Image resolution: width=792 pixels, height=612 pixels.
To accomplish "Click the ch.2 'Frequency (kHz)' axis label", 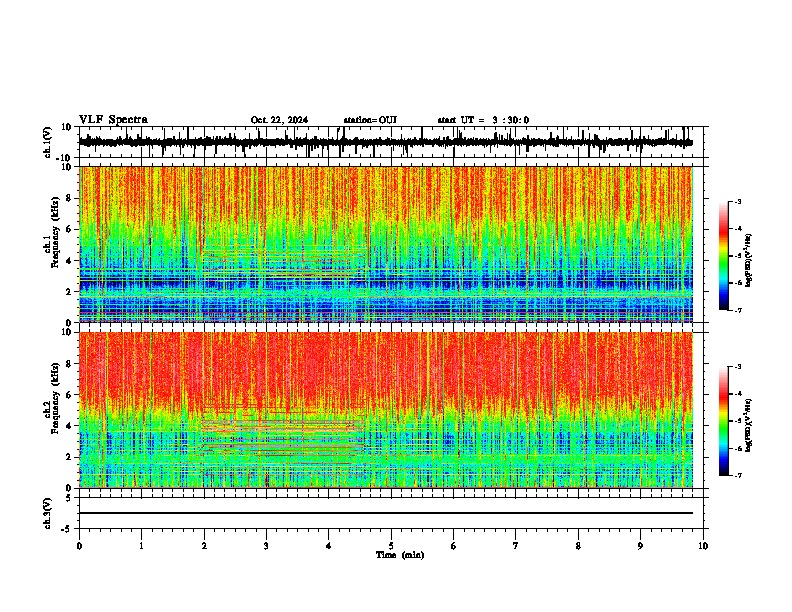I will coord(56,398).
